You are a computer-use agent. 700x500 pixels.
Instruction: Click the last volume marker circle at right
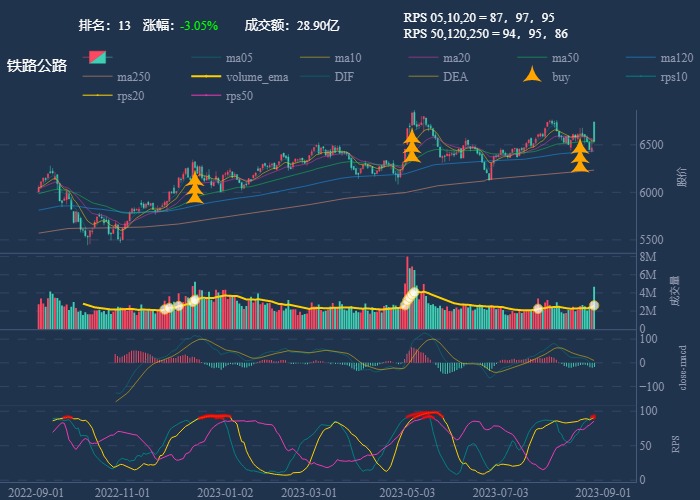click(x=594, y=305)
